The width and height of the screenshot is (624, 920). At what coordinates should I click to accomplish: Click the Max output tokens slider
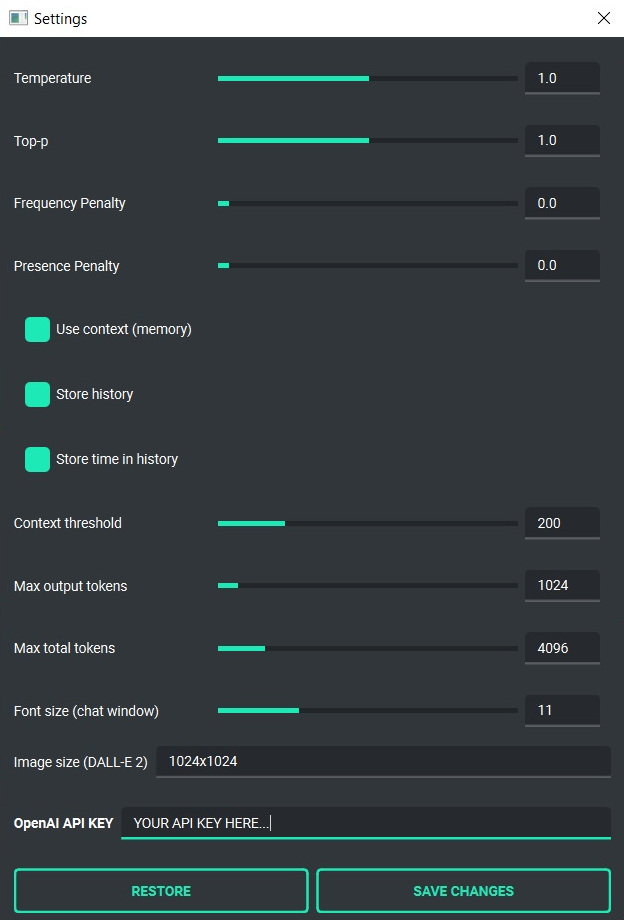368,586
